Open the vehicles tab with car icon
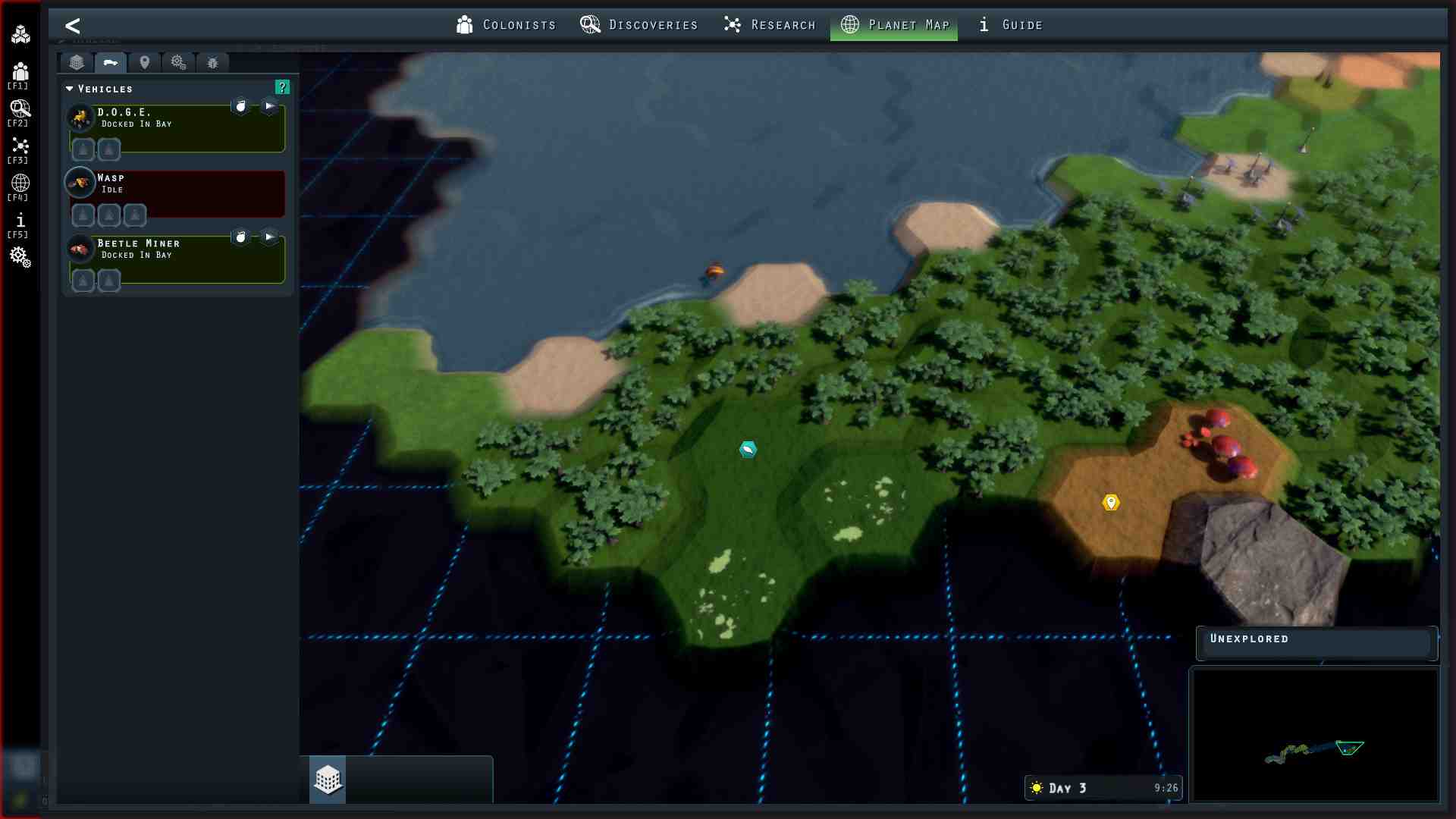The image size is (1456, 819). coord(111,63)
